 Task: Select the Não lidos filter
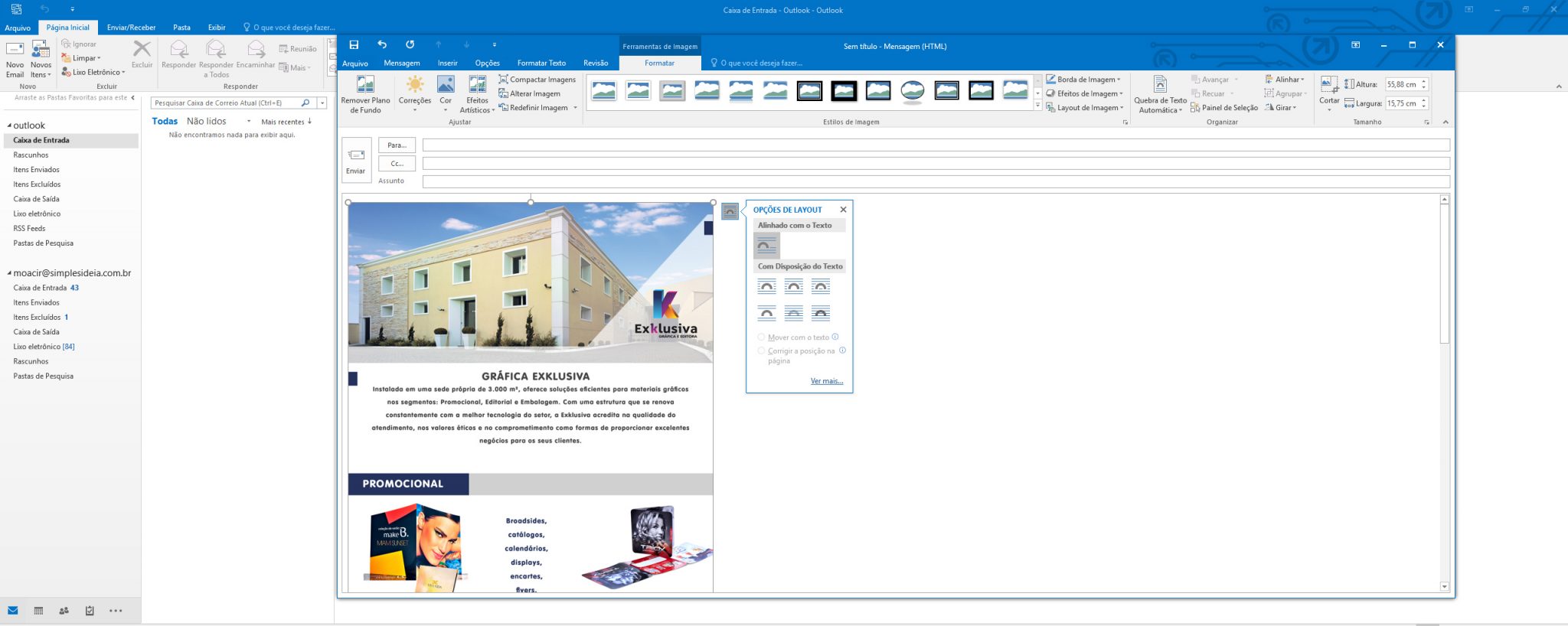[x=207, y=122]
